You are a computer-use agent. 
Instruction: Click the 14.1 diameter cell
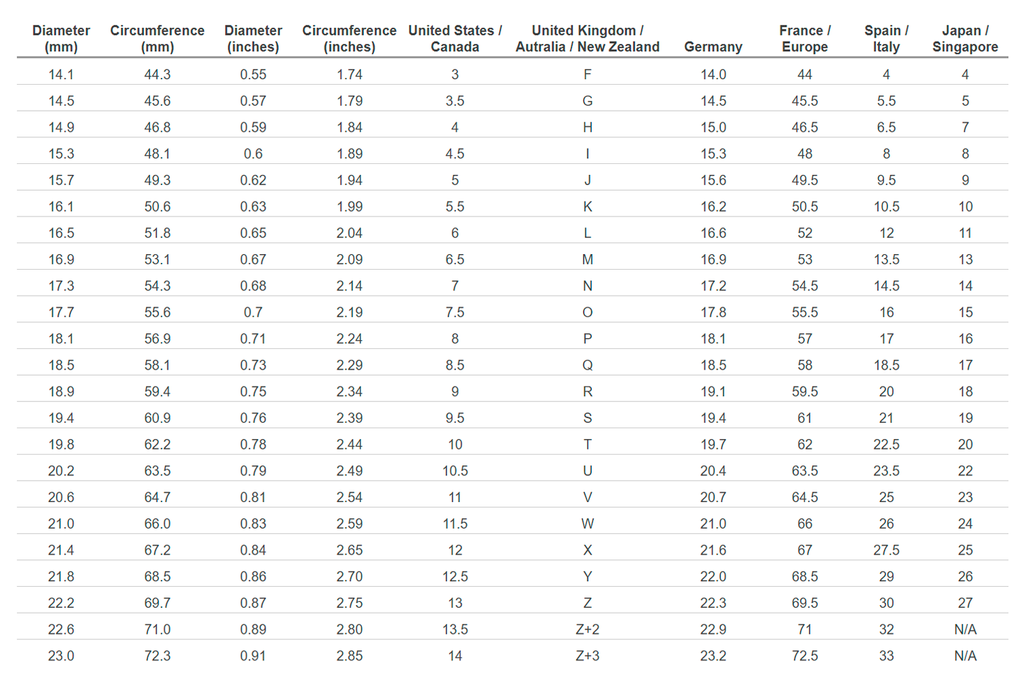point(61,74)
